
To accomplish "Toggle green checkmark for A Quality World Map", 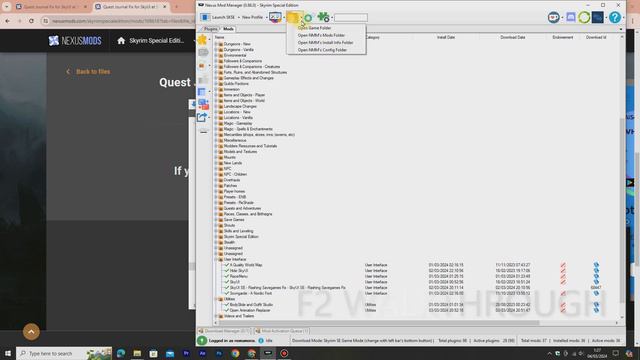I will (x=227, y=265).
